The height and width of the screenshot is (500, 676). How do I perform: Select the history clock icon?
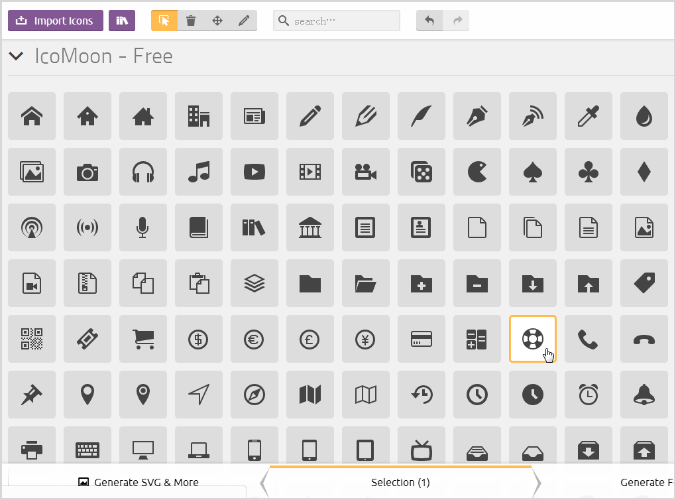(x=421, y=394)
